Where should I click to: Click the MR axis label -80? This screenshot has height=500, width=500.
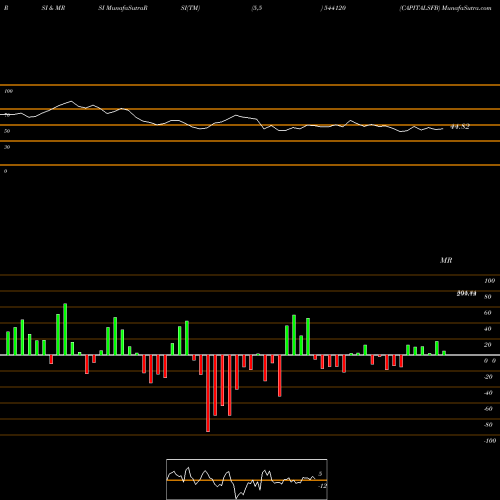point(488,425)
